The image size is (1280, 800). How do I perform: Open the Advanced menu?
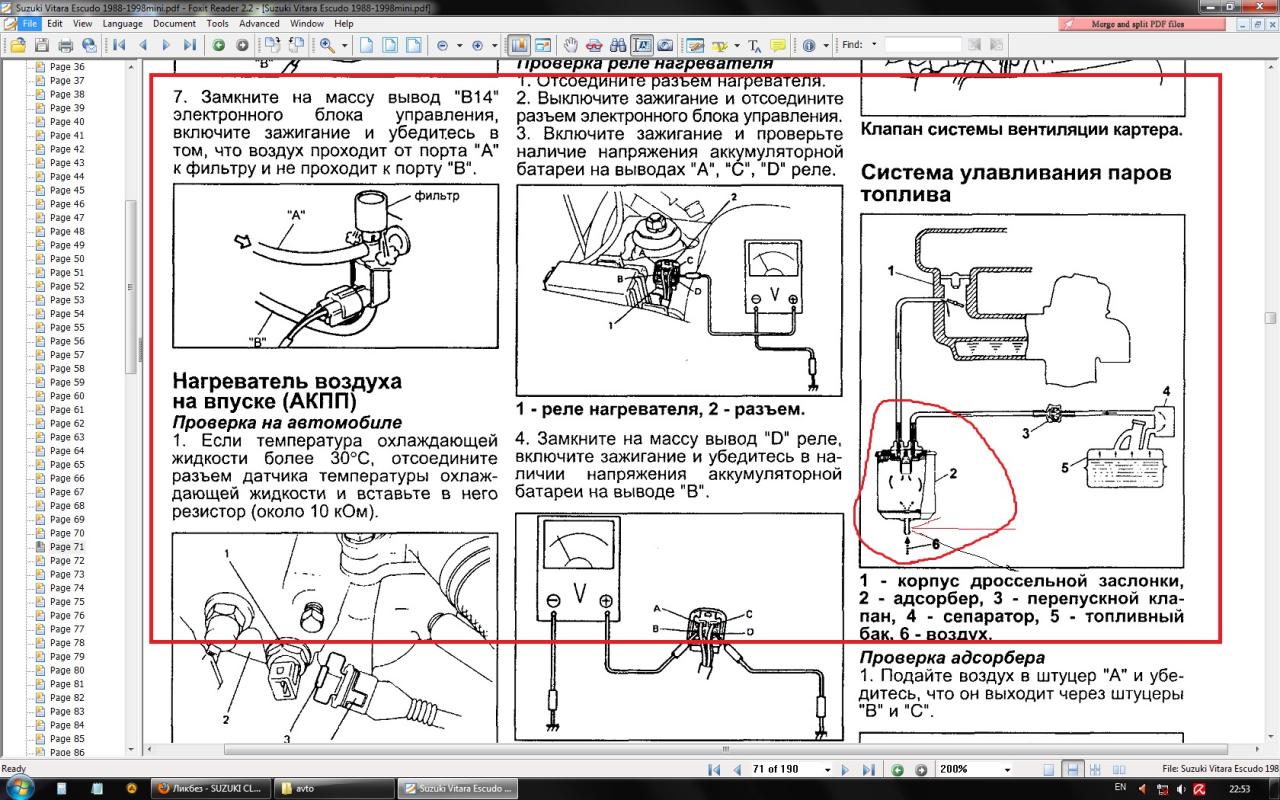point(259,23)
